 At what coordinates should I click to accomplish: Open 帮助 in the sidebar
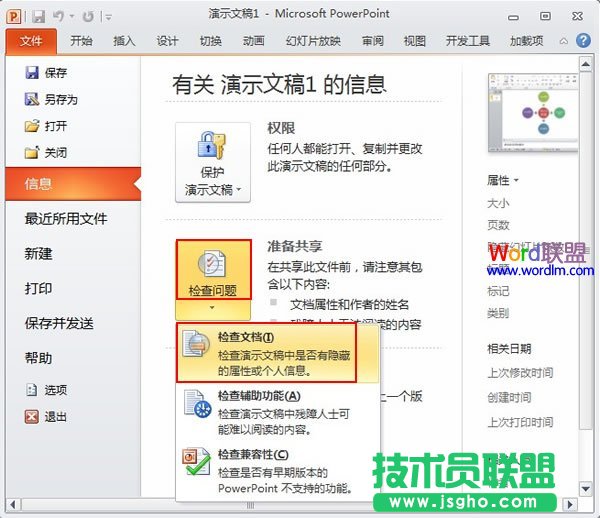(x=38, y=358)
